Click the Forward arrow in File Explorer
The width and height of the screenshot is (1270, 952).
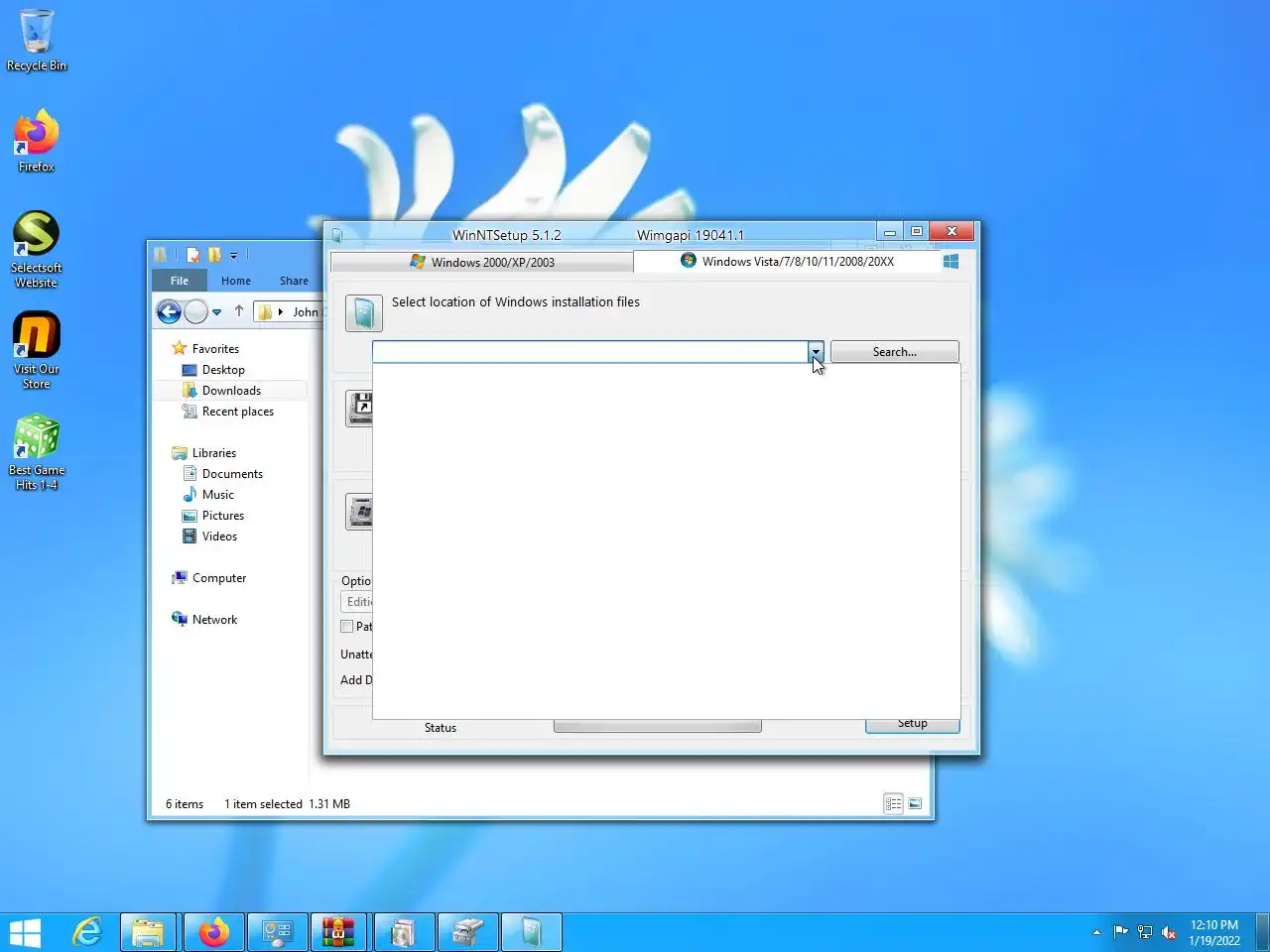pos(196,312)
